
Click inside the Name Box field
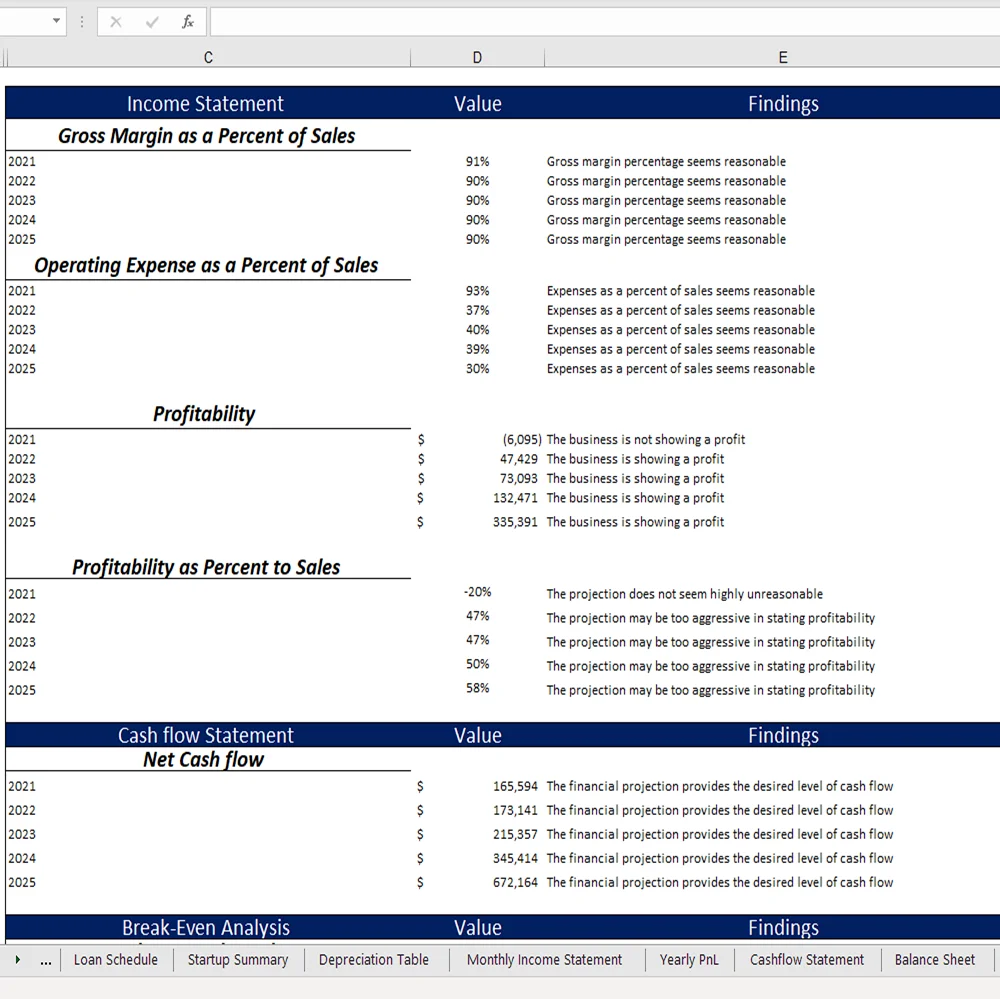25,21
